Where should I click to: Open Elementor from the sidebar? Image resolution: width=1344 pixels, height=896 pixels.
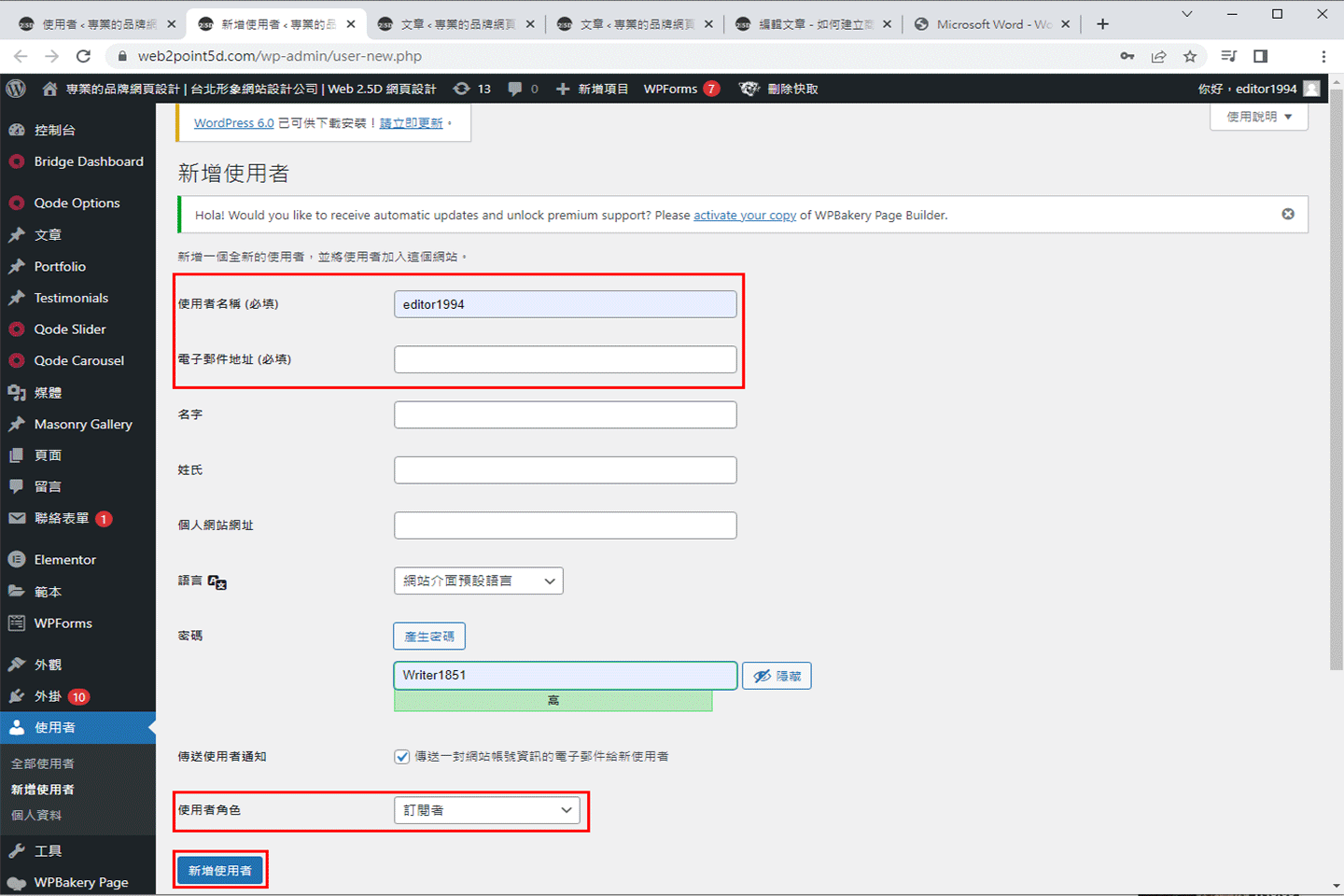coord(64,560)
